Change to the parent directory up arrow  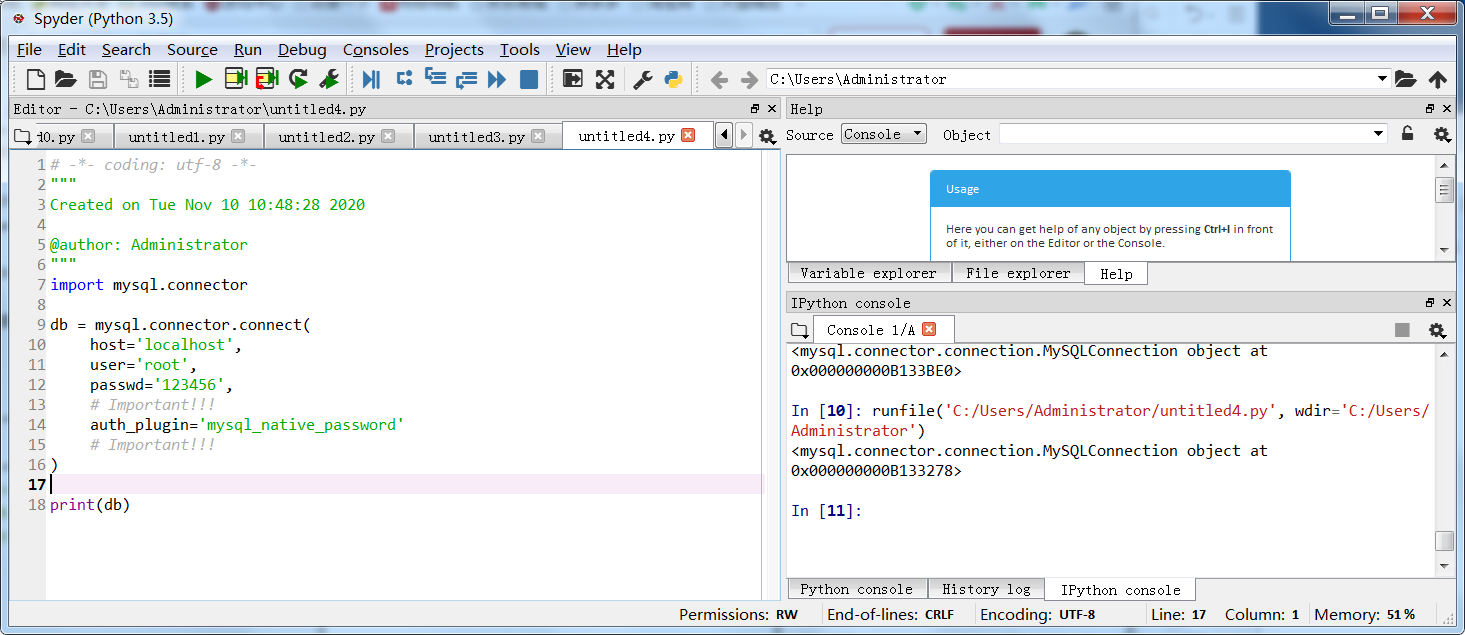tap(1438, 79)
